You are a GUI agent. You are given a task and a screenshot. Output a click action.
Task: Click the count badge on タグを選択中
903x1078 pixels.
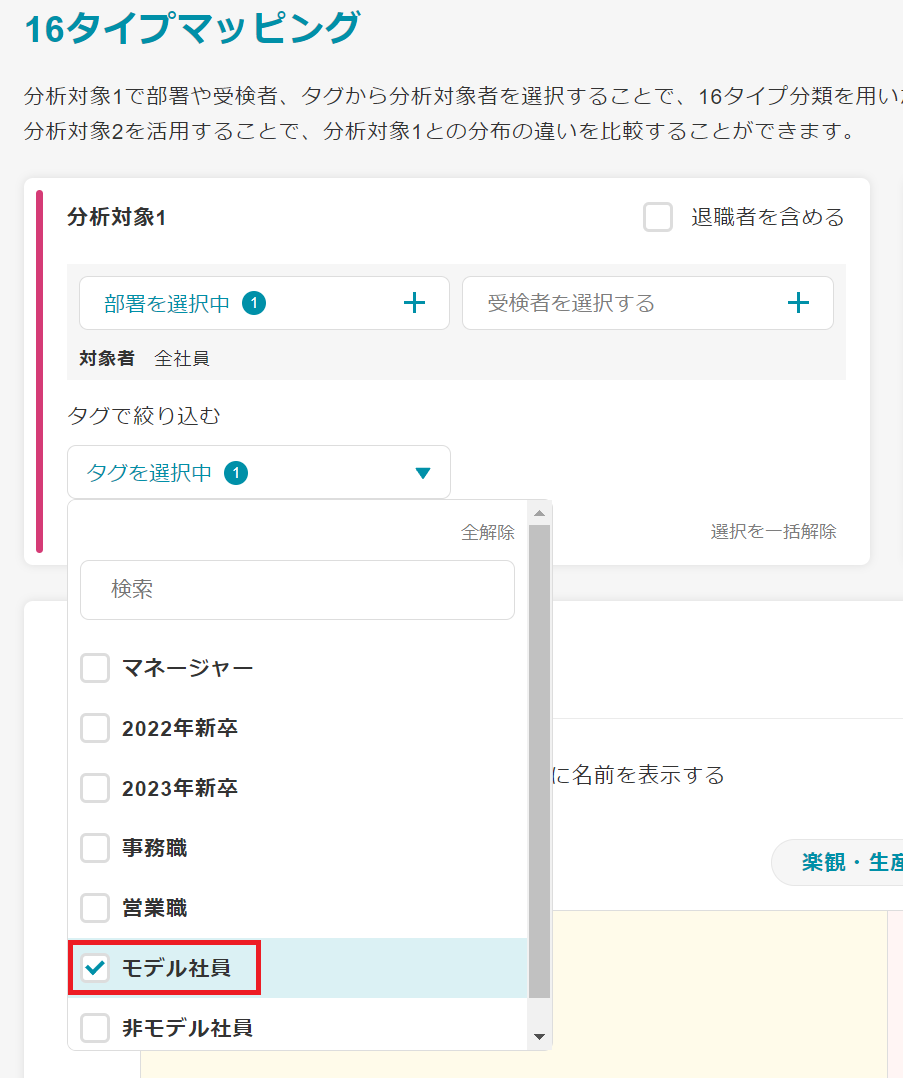point(236,473)
